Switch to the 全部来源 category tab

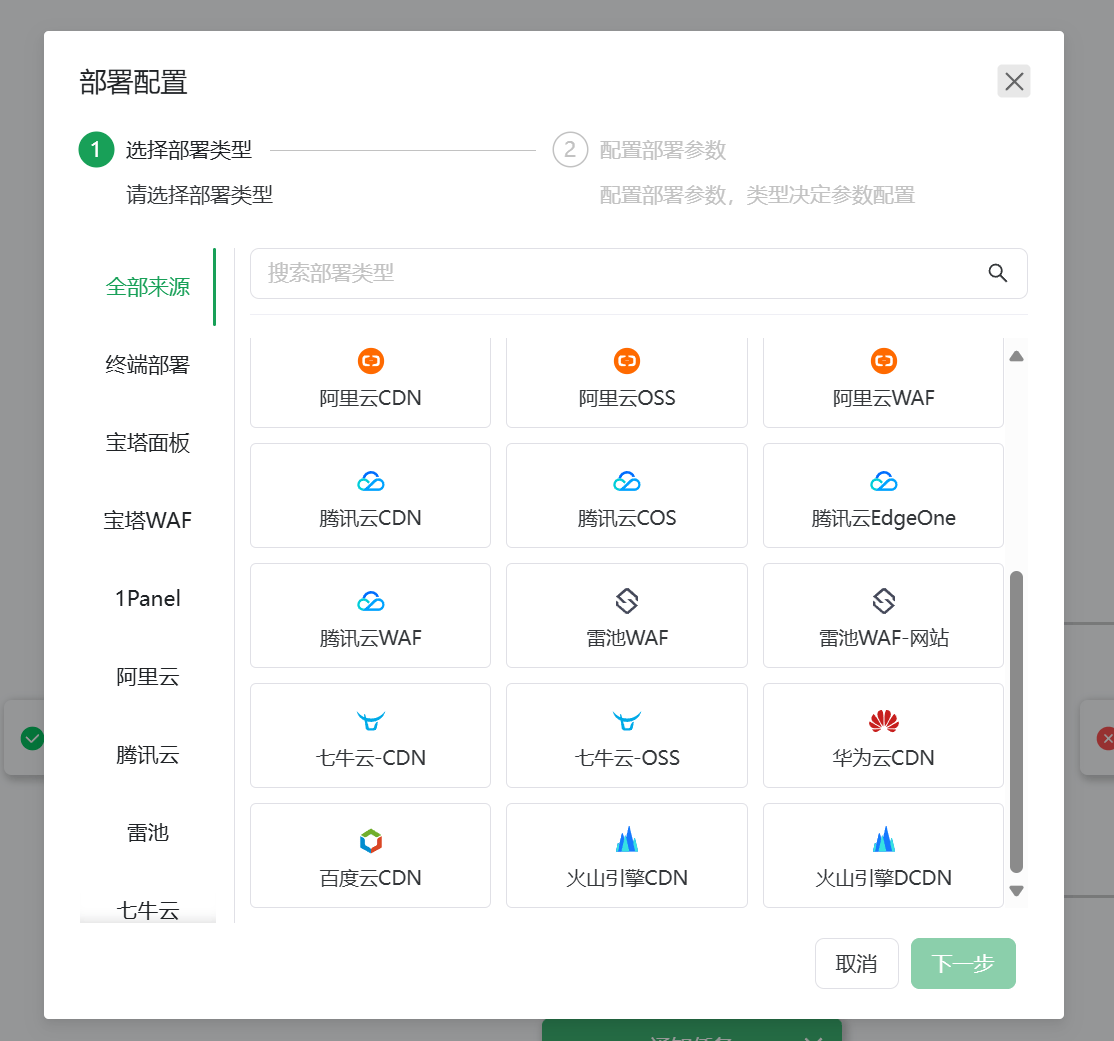(148, 287)
